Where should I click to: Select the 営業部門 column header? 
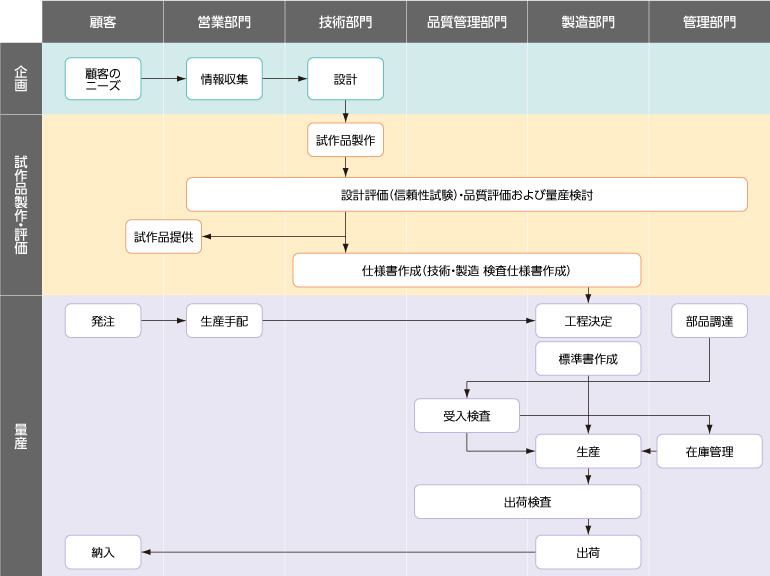pyautogui.click(x=224, y=21)
